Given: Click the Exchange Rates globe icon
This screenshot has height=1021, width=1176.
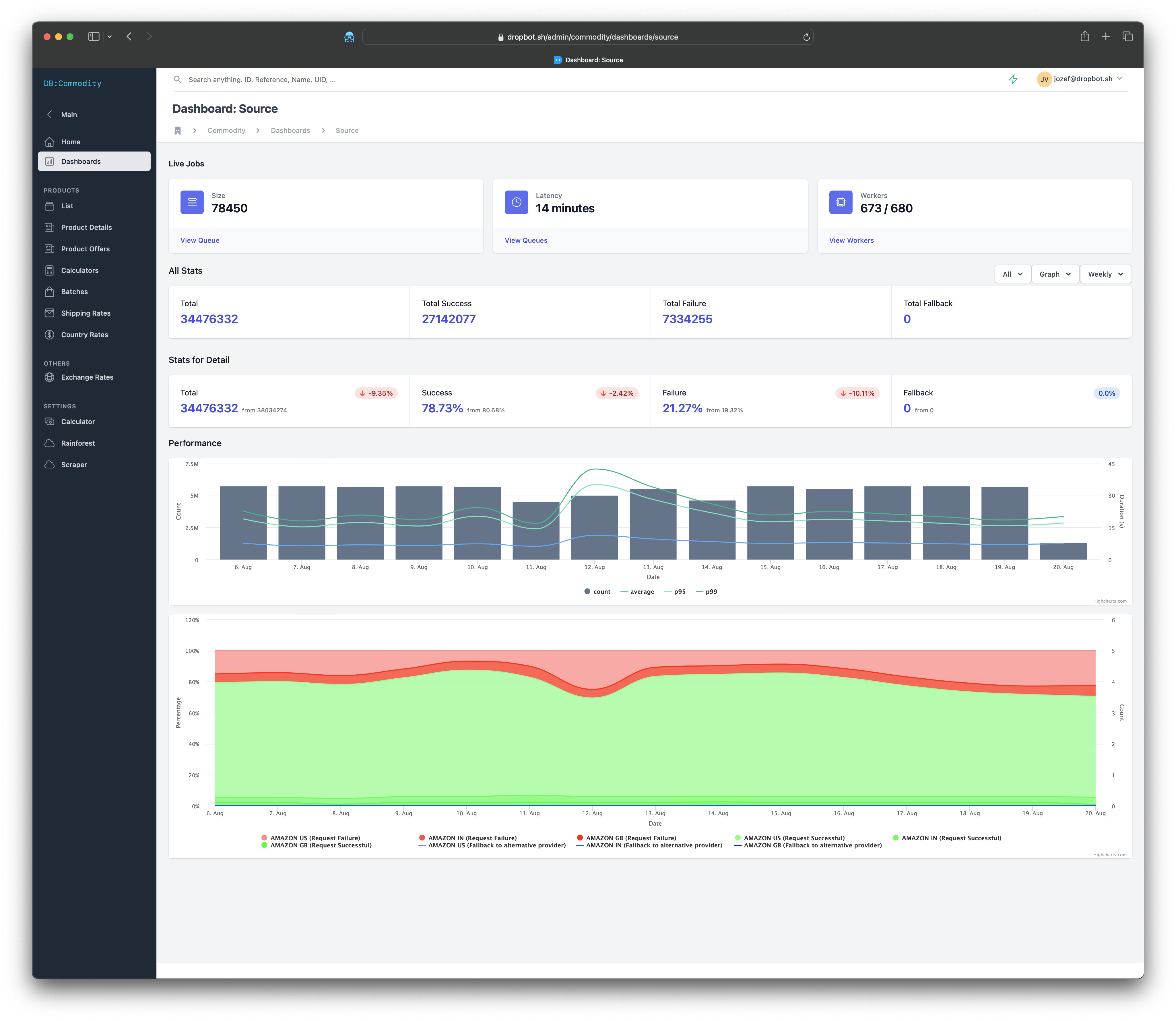Looking at the screenshot, I should (50, 377).
